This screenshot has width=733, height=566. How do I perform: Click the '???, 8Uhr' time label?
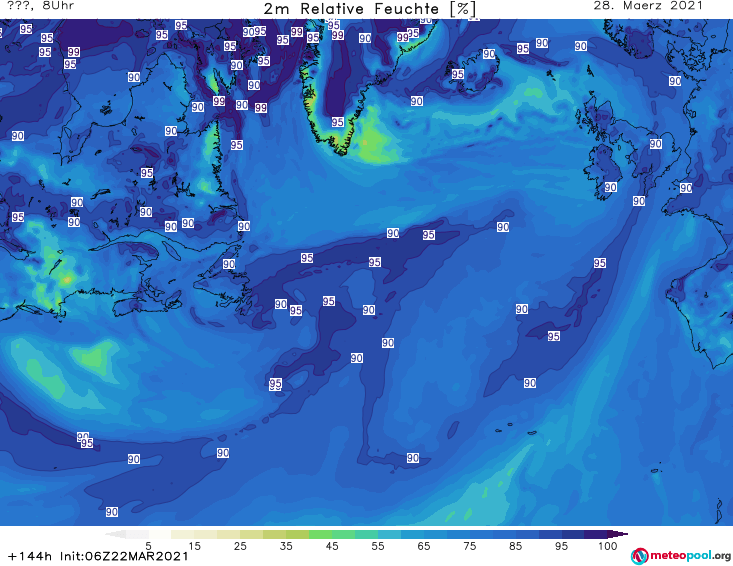[40, 6]
